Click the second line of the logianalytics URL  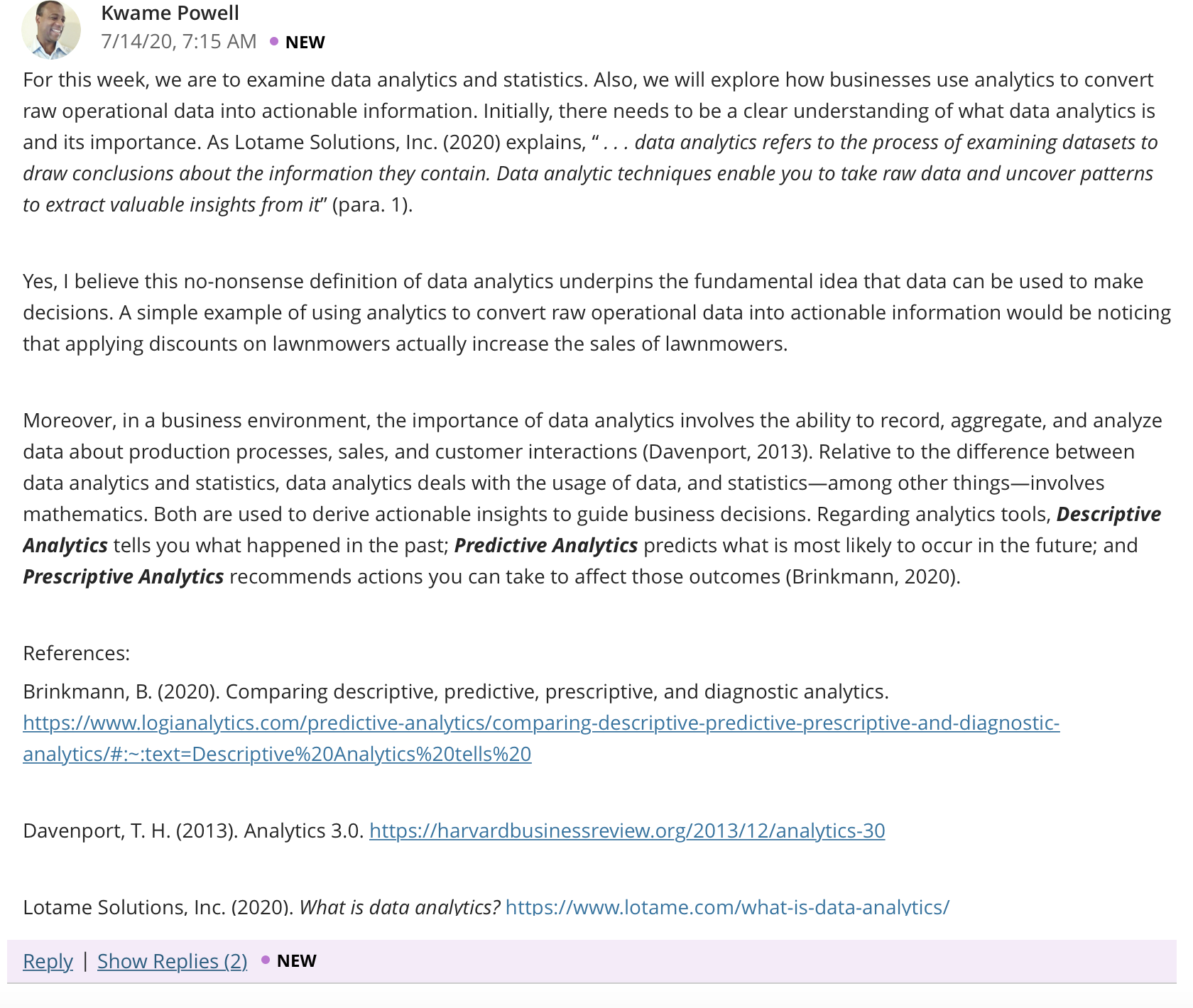pos(277,754)
